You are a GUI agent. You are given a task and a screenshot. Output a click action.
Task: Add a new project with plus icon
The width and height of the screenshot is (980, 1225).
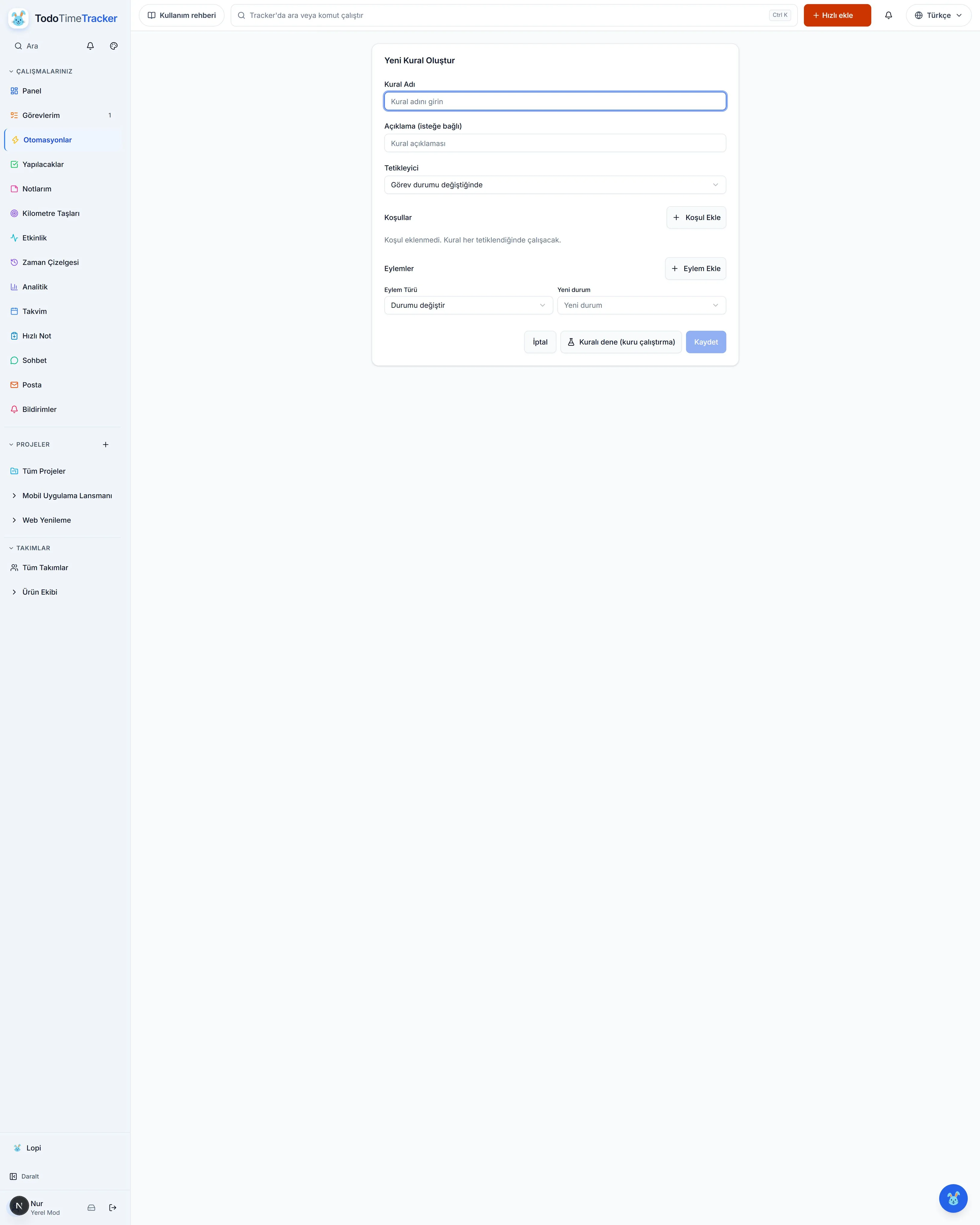[x=106, y=444]
